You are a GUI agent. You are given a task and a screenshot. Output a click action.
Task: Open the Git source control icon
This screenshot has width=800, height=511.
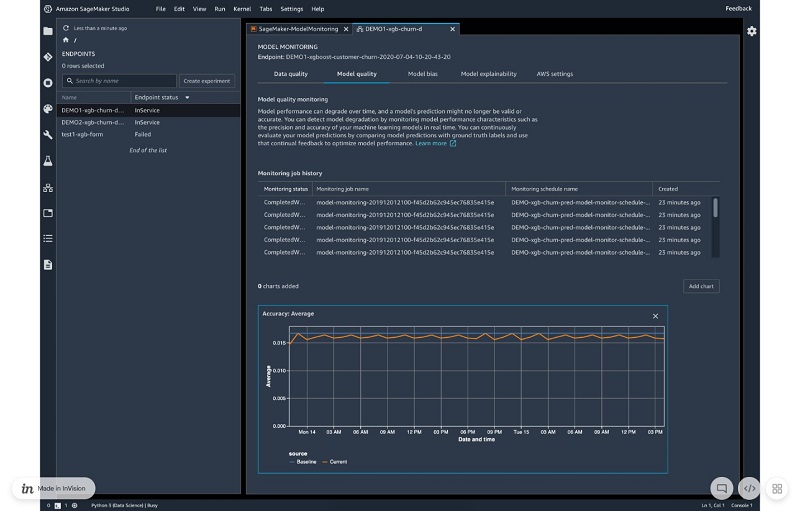click(48, 57)
